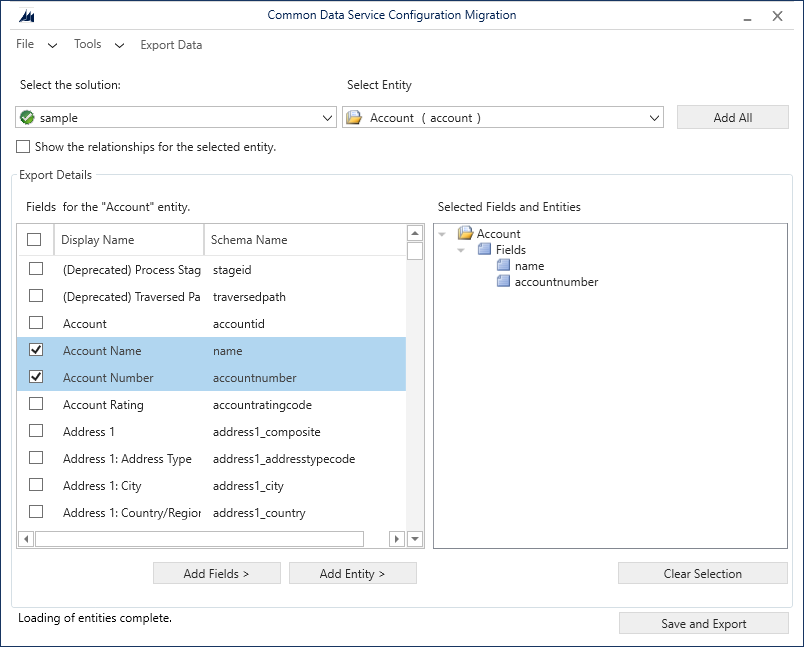Click the traversedpath schema name cell

click(x=249, y=297)
